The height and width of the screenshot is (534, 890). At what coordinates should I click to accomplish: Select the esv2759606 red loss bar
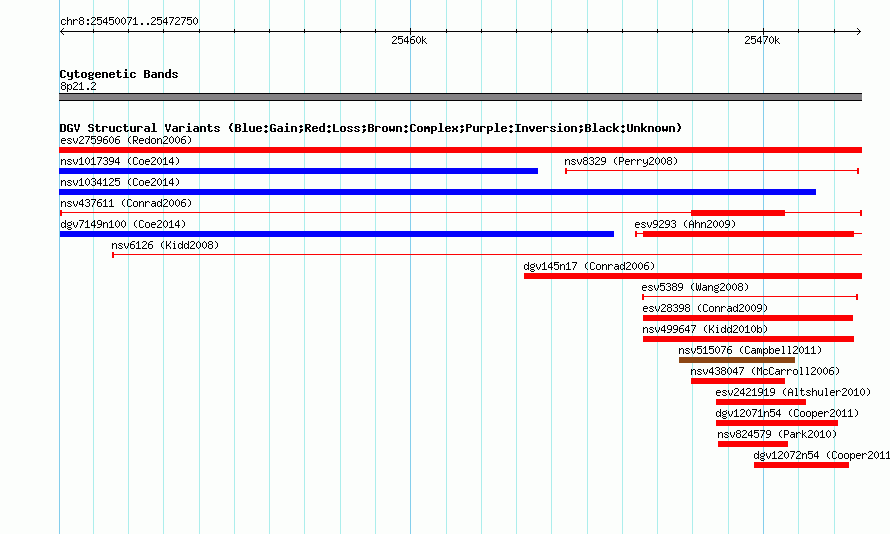(460, 150)
